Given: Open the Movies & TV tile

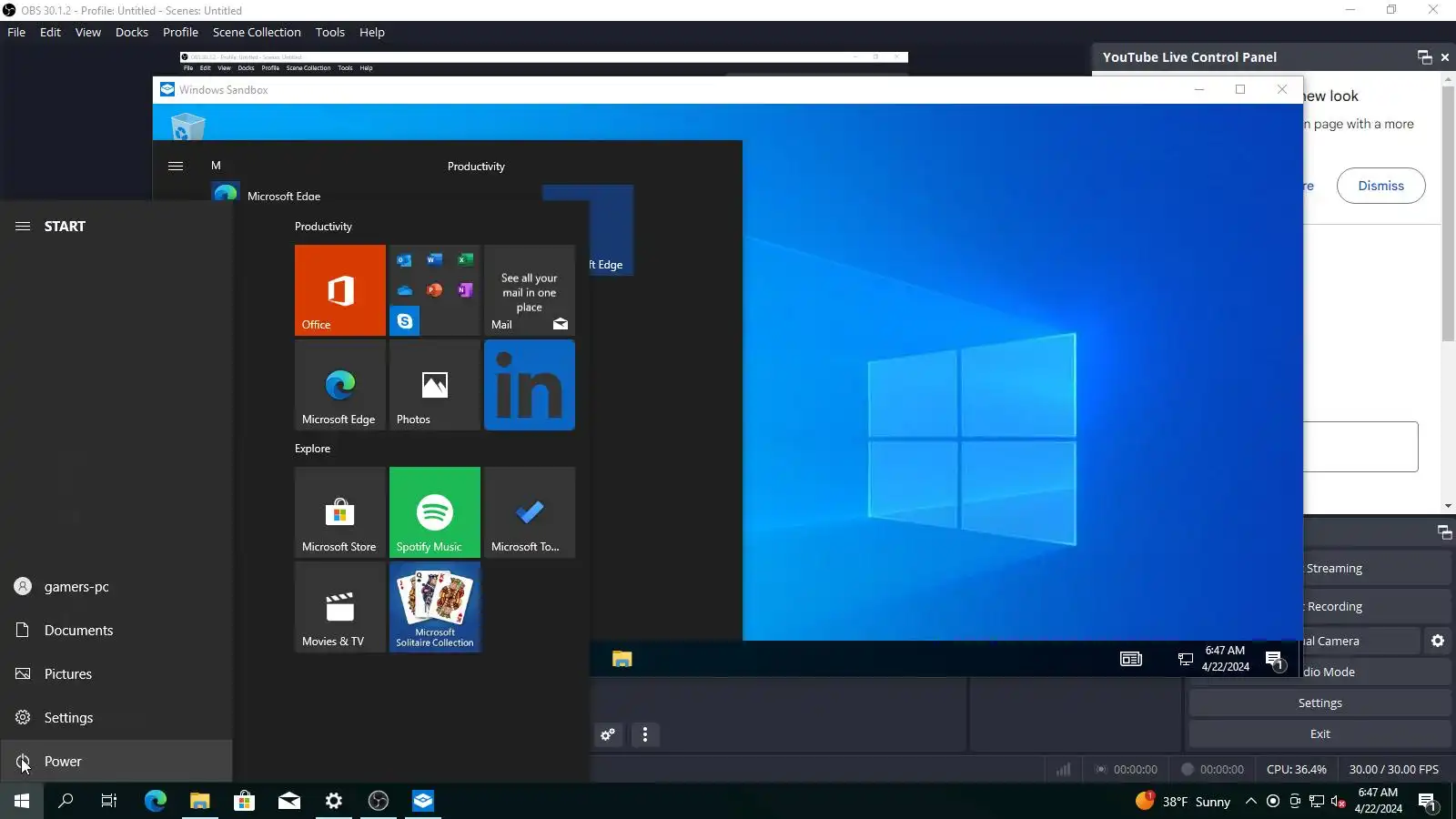Looking at the screenshot, I should (x=339, y=607).
